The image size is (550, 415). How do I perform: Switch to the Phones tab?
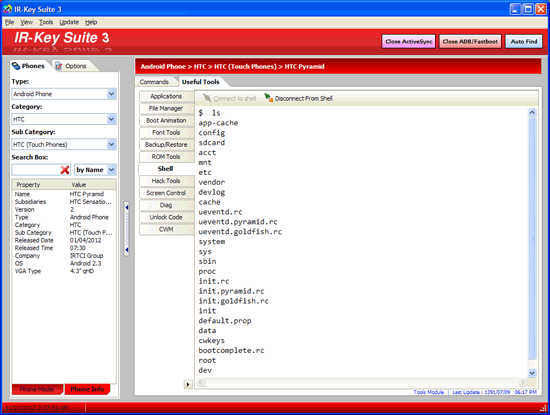click(x=29, y=66)
